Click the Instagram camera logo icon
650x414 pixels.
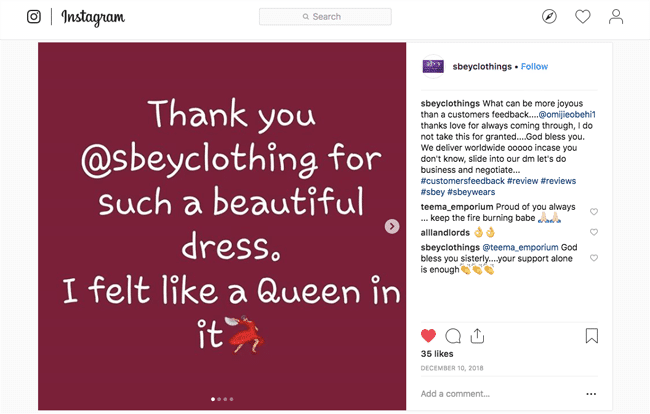click(x=34, y=17)
